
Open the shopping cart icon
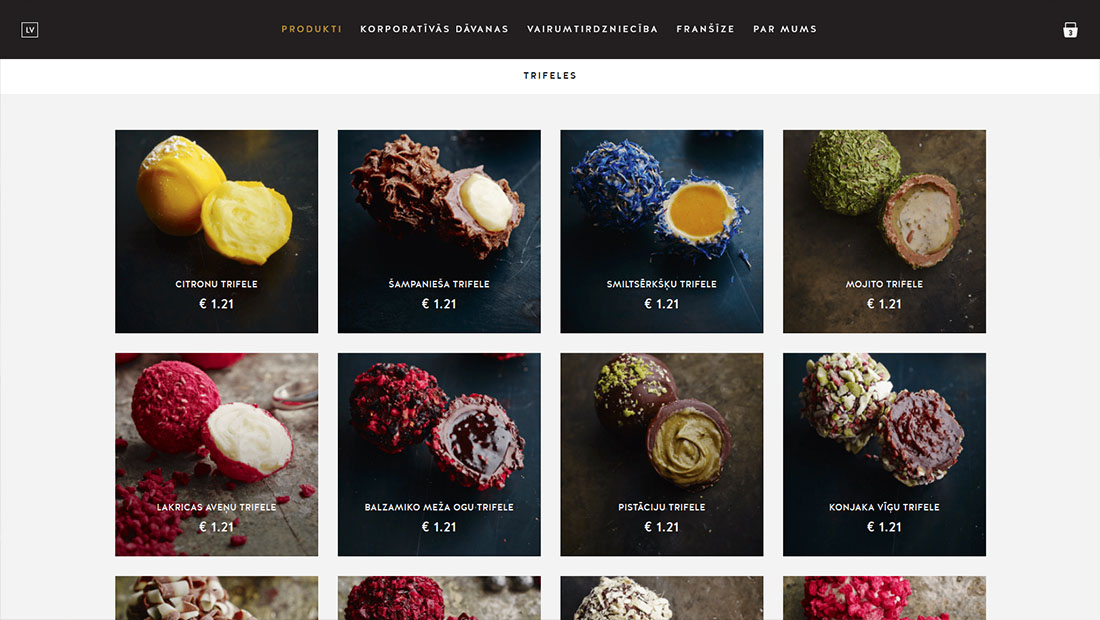pyautogui.click(x=1070, y=29)
